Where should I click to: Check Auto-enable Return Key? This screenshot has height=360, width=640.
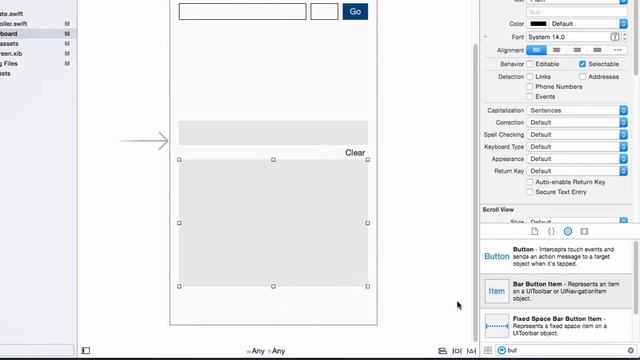coord(529,182)
